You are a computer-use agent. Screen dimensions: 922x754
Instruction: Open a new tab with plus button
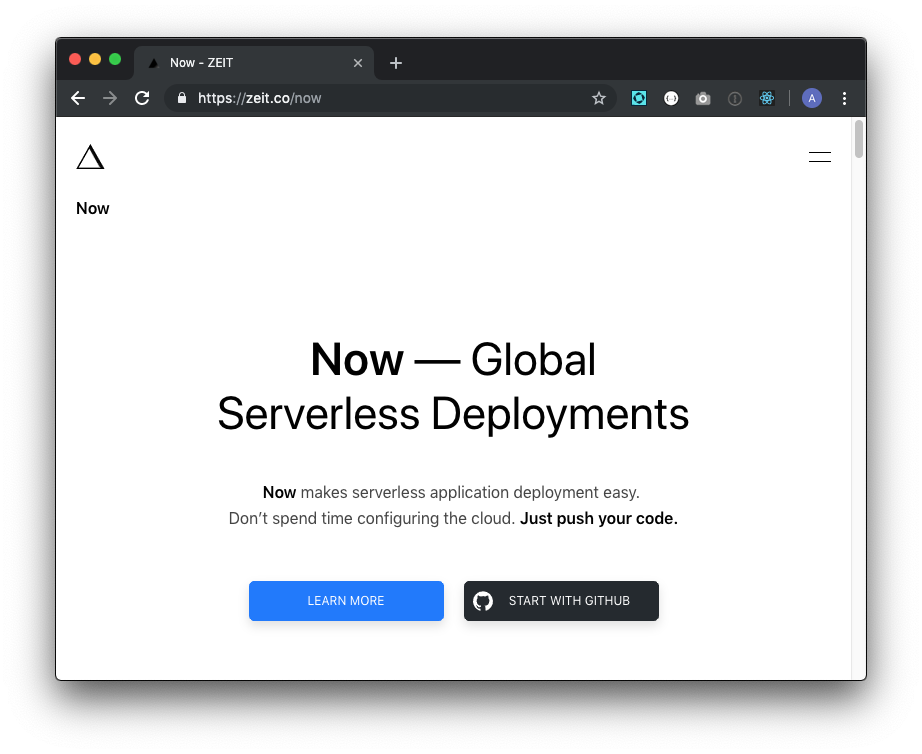coord(396,63)
